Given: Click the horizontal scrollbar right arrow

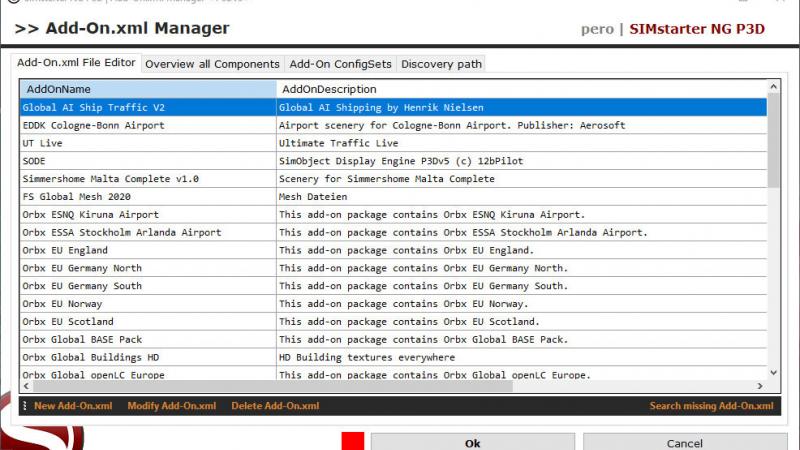Looking at the screenshot, I should click(x=760, y=386).
